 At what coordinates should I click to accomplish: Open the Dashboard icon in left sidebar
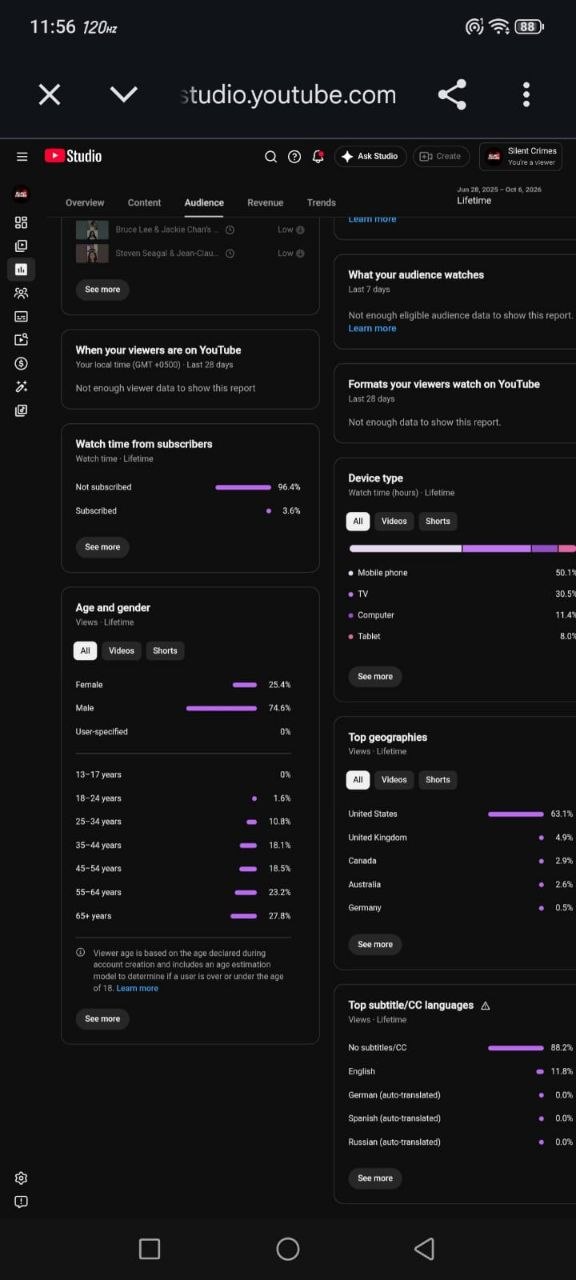21,222
